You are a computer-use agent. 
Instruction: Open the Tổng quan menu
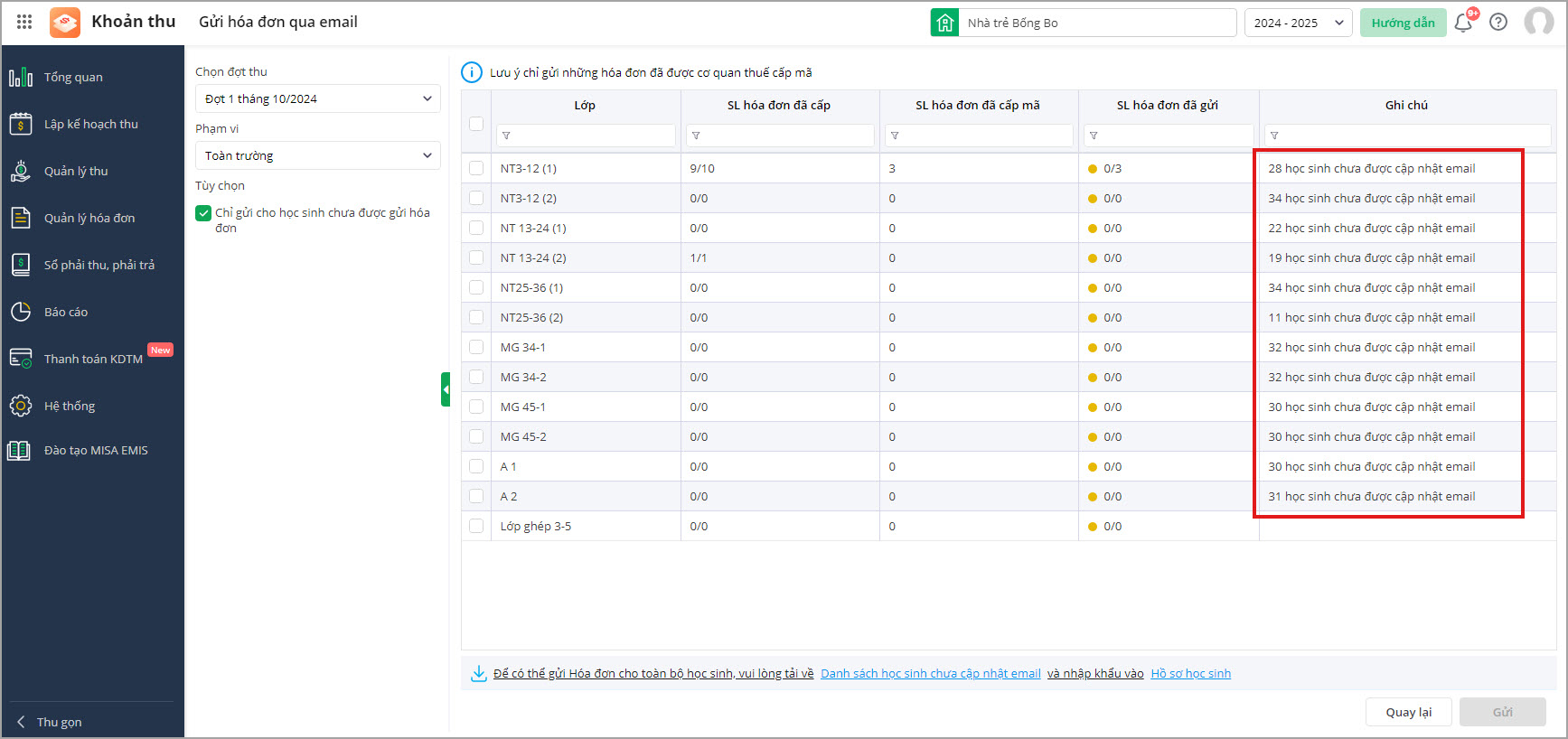tap(73, 78)
